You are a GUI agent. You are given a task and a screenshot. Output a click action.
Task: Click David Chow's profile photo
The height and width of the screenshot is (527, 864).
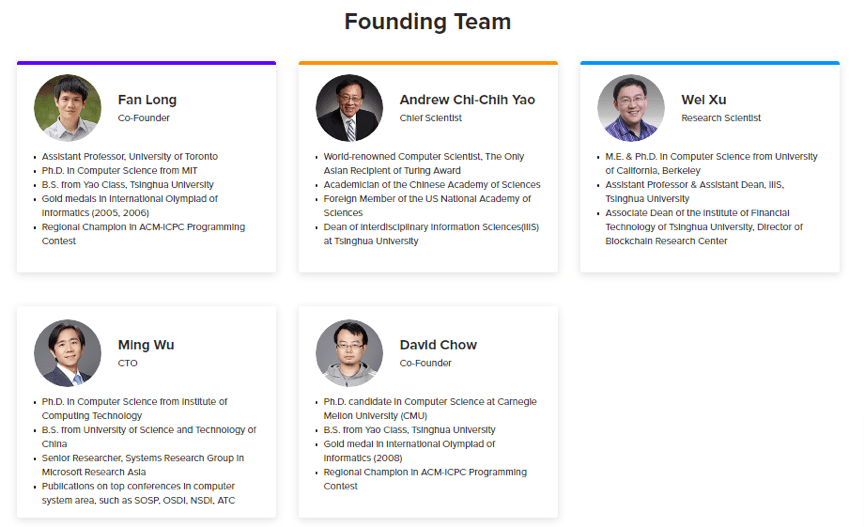(349, 353)
